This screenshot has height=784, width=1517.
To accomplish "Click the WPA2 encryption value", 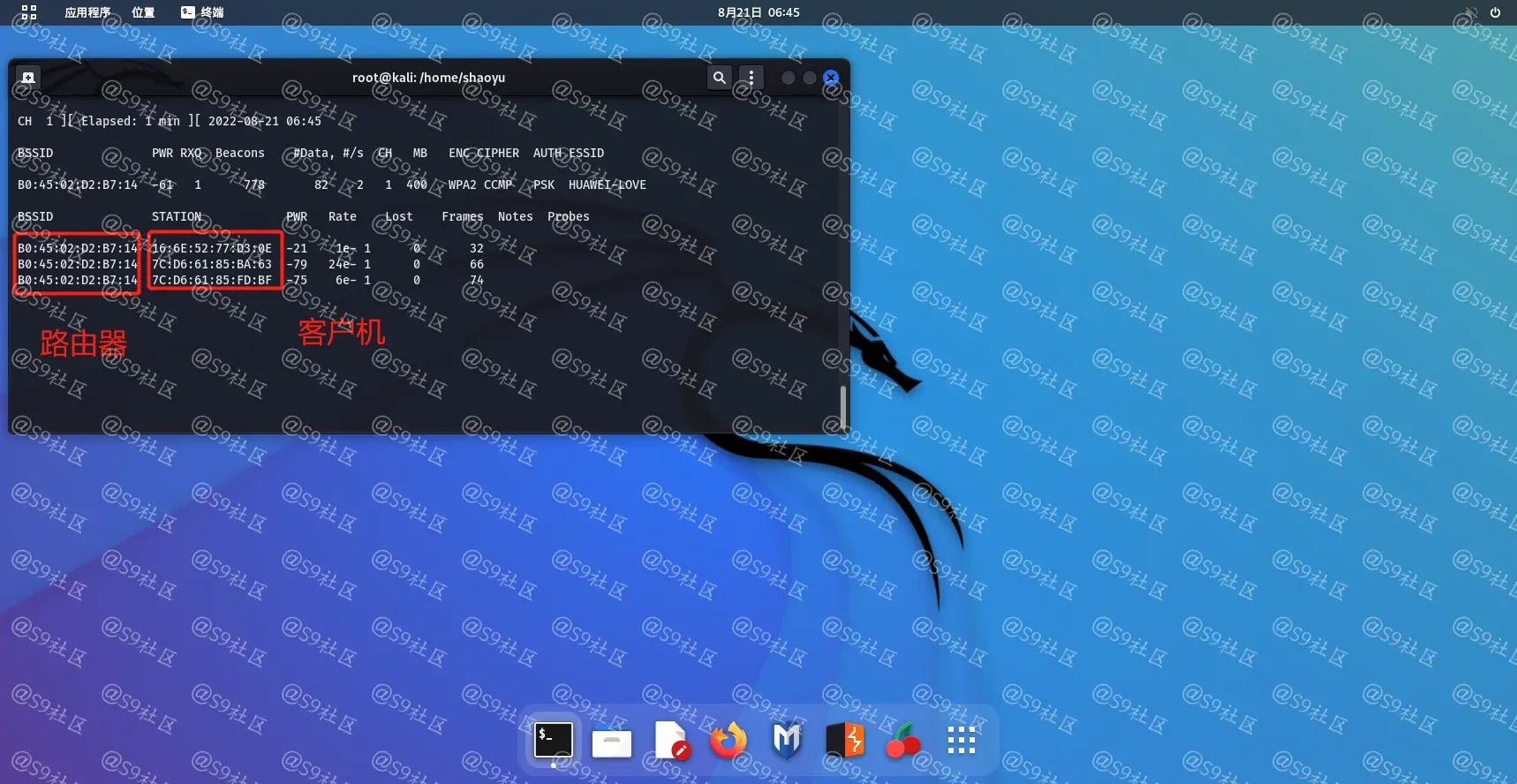I will pyautogui.click(x=463, y=185).
